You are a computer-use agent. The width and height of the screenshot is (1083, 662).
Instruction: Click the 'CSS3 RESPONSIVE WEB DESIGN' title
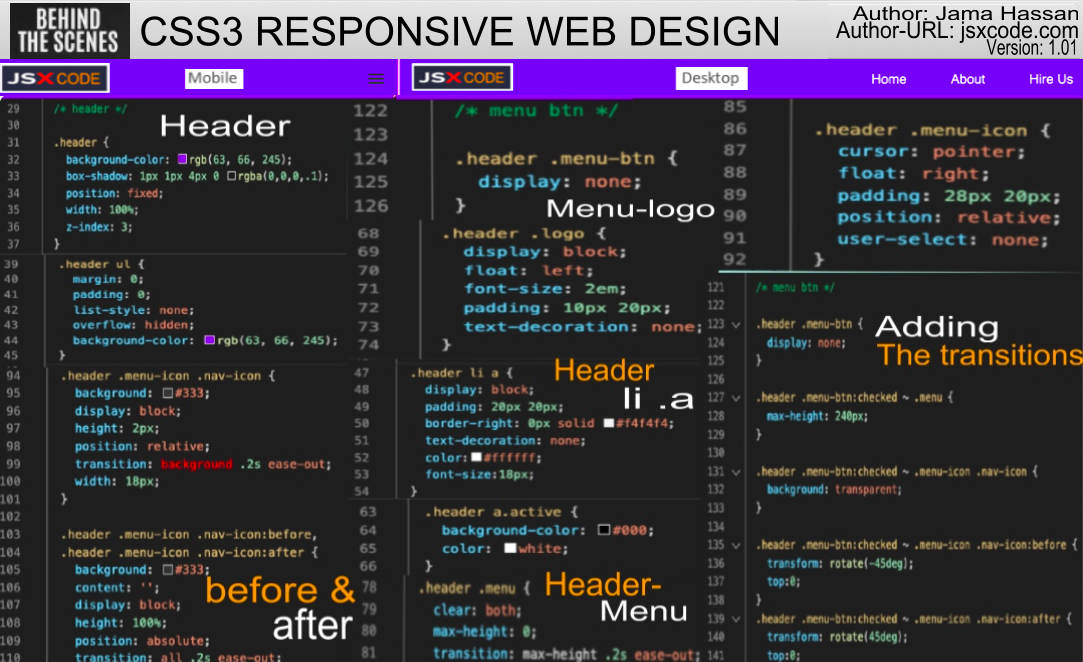pos(459,32)
